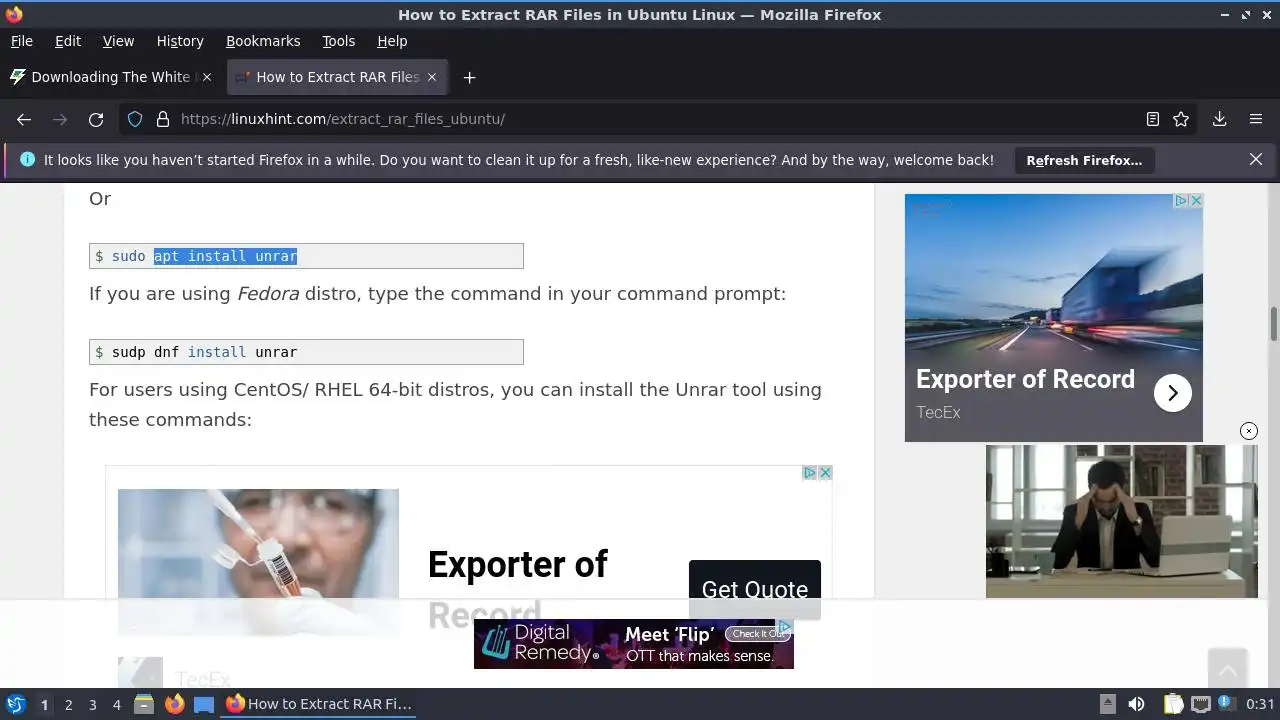Viewport: 1280px width, 720px height.
Task: View site security padlock info
Action: click(163, 119)
